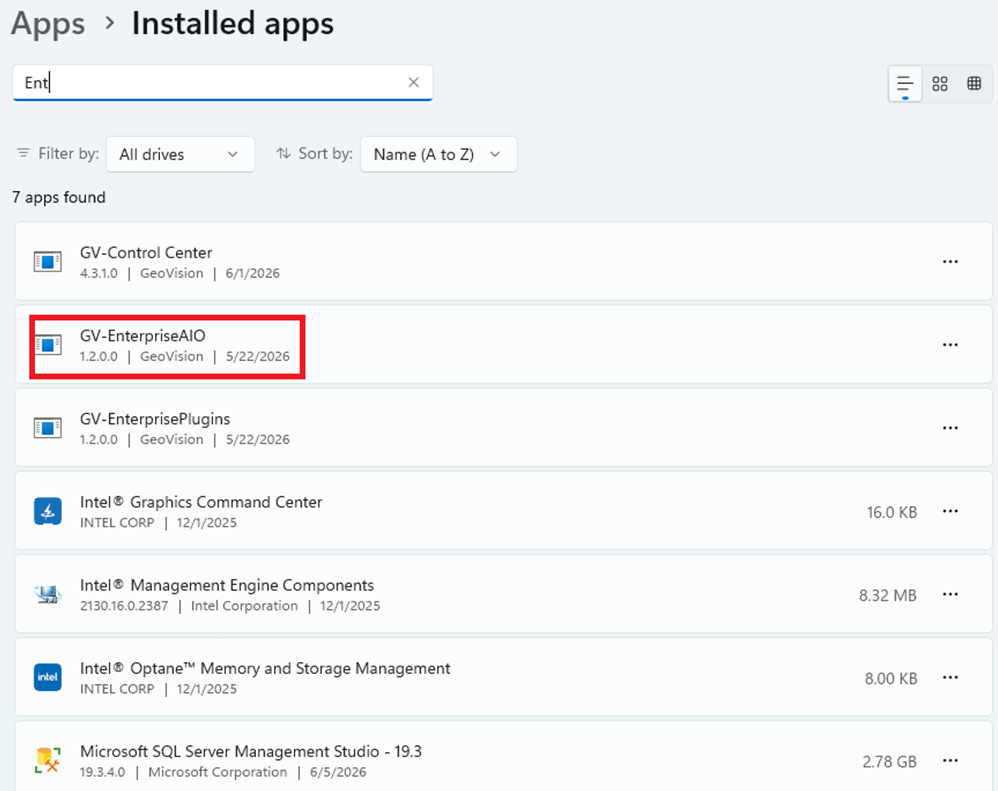Click the 8.00 KB size value

(891, 679)
